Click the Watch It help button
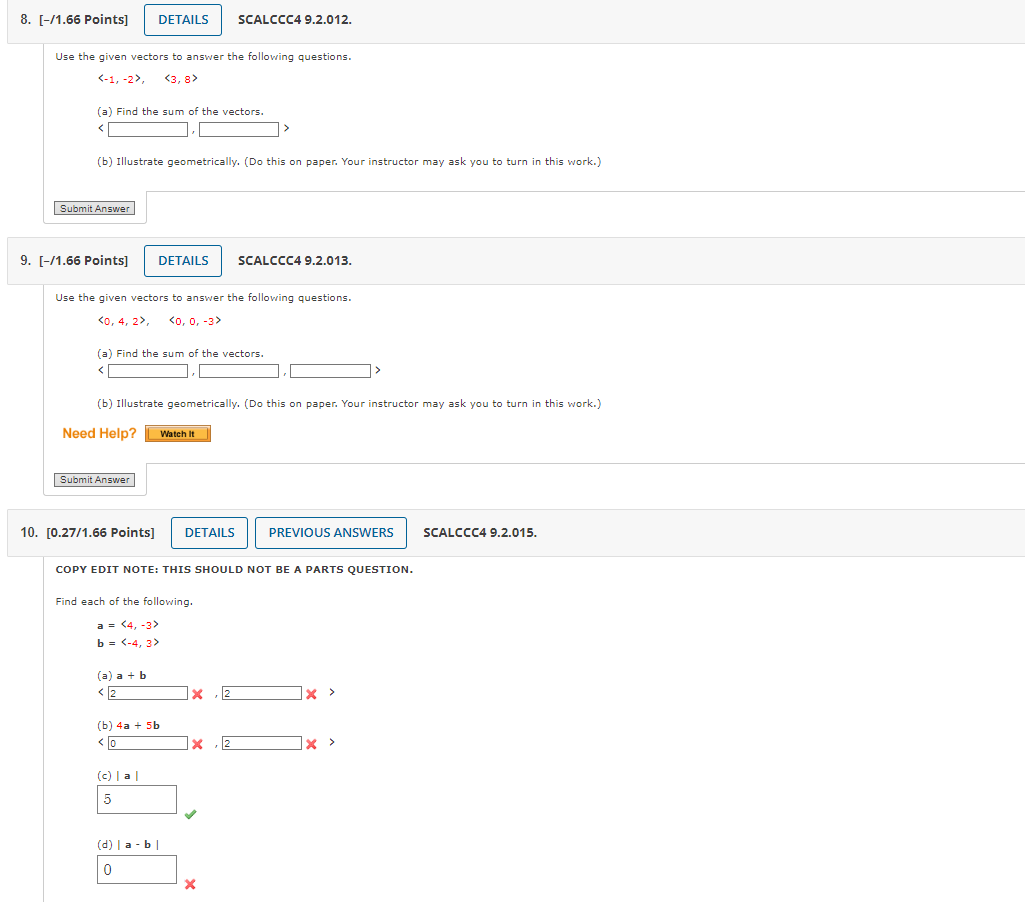This screenshot has width=1025, height=902. pyautogui.click(x=178, y=434)
